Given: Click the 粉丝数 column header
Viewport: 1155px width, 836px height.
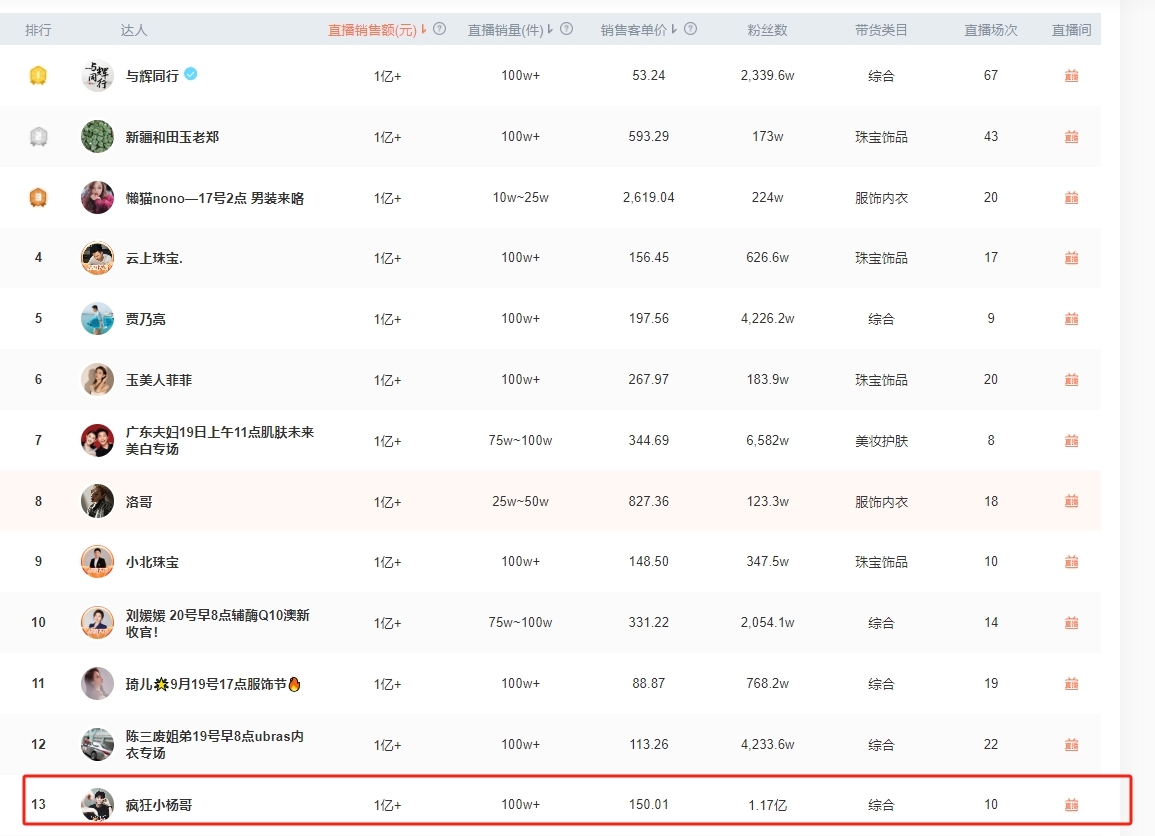Looking at the screenshot, I should coord(767,30).
